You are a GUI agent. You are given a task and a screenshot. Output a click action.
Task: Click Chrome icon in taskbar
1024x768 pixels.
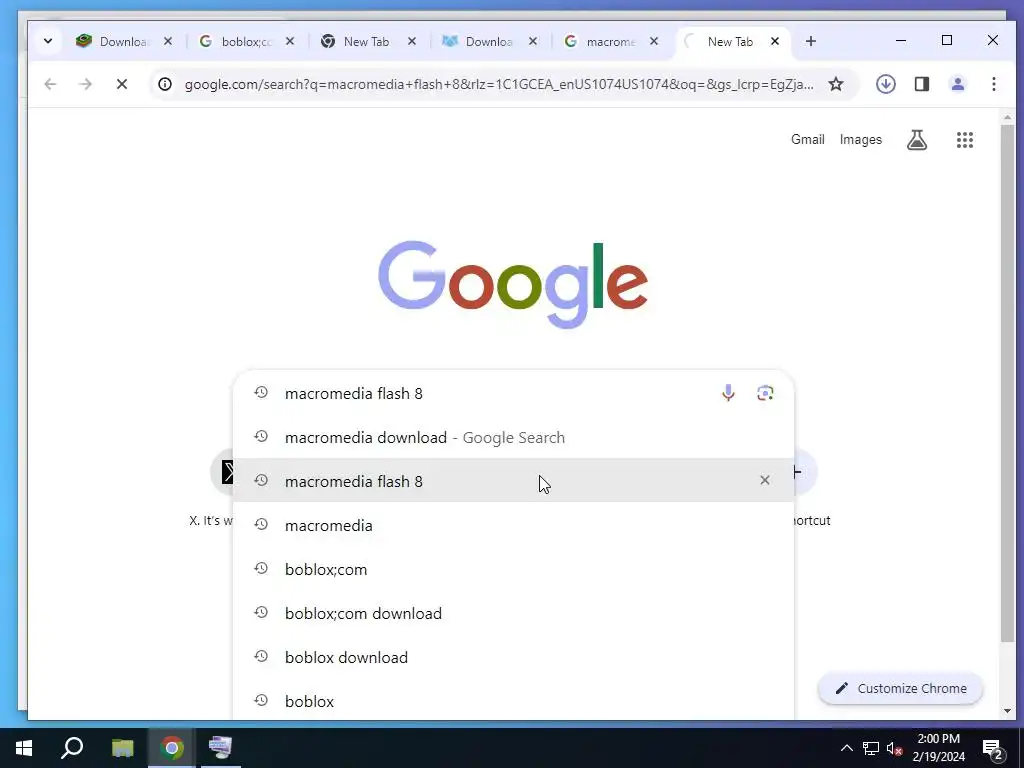point(172,748)
